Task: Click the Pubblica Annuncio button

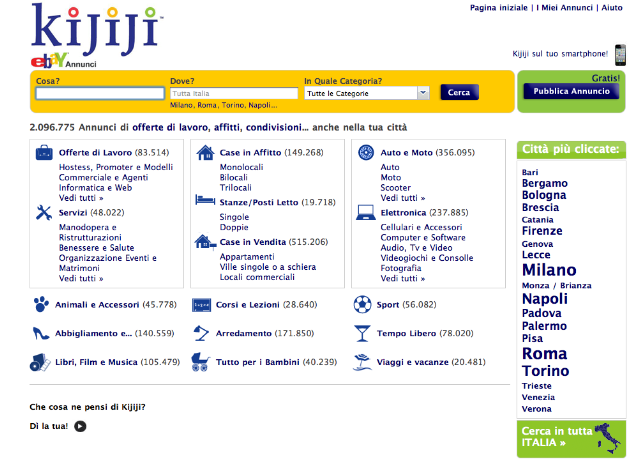Action: pos(571,91)
